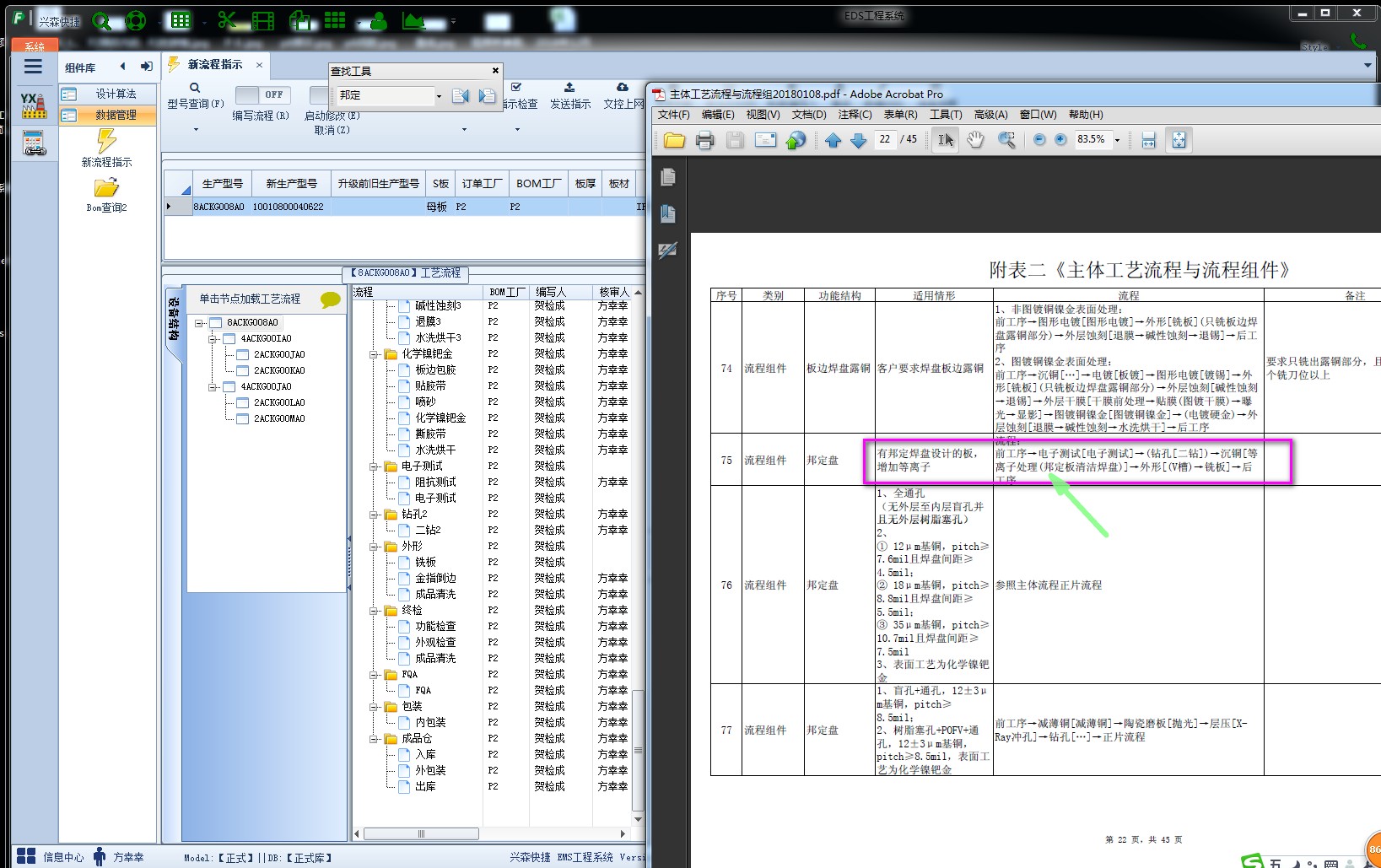Close the 查找工具 find panel
The image size is (1381, 868).
click(x=495, y=71)
